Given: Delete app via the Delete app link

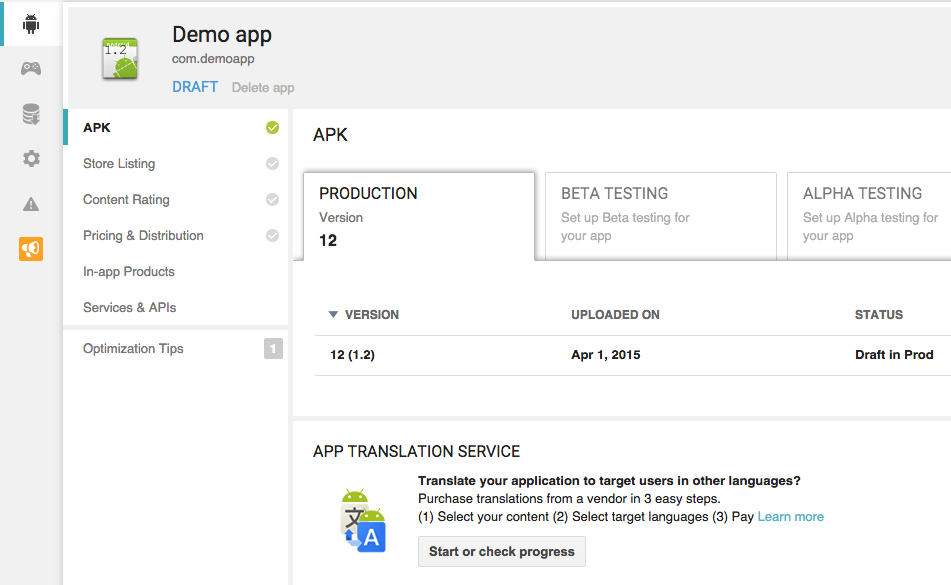Looking at the screenshot, I should pos(263,88).
